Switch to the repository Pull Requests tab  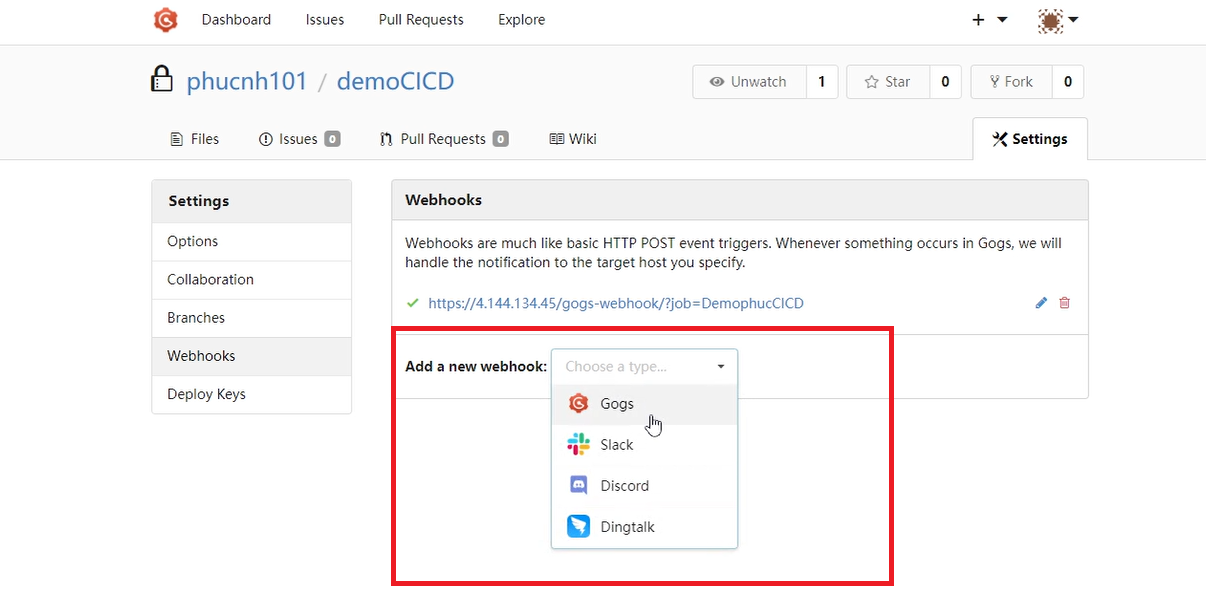444,139
